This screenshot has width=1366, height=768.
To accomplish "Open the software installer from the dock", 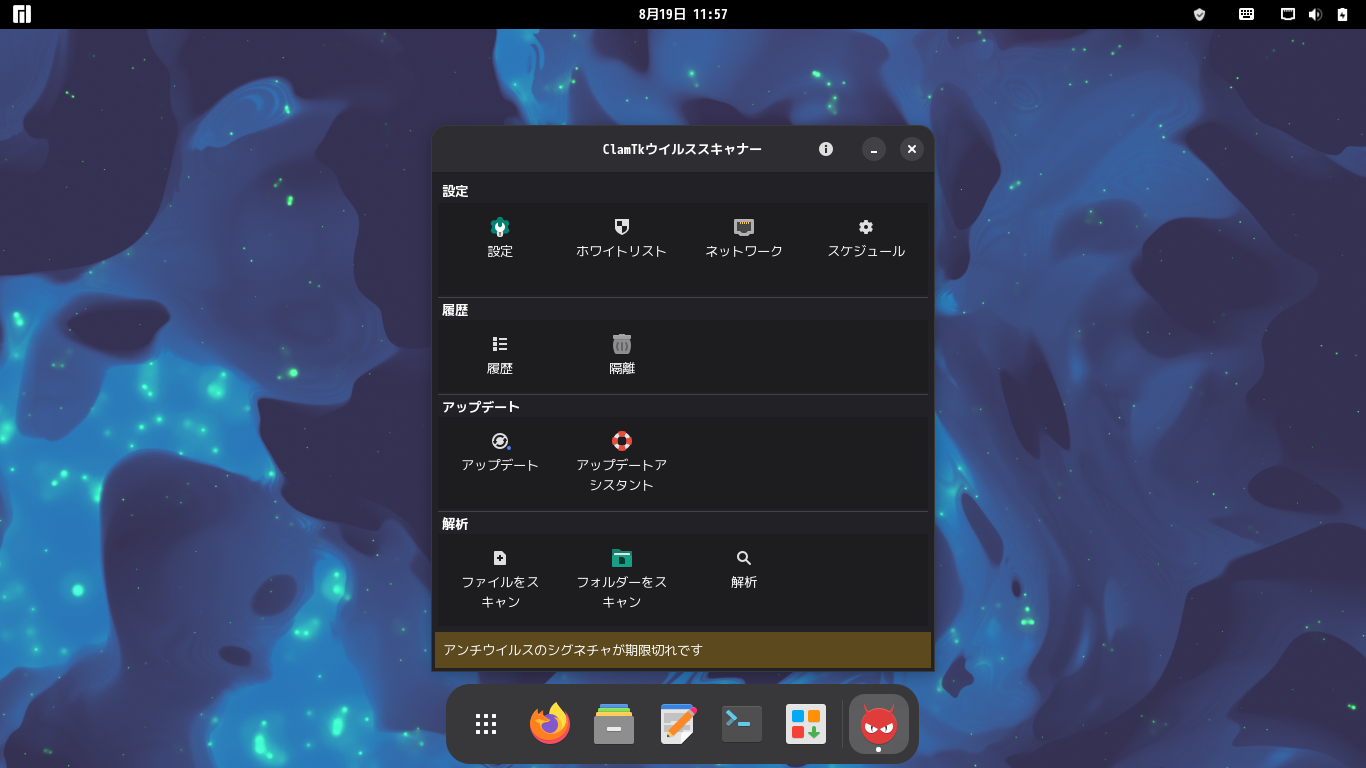I will (x=806, y=724).
